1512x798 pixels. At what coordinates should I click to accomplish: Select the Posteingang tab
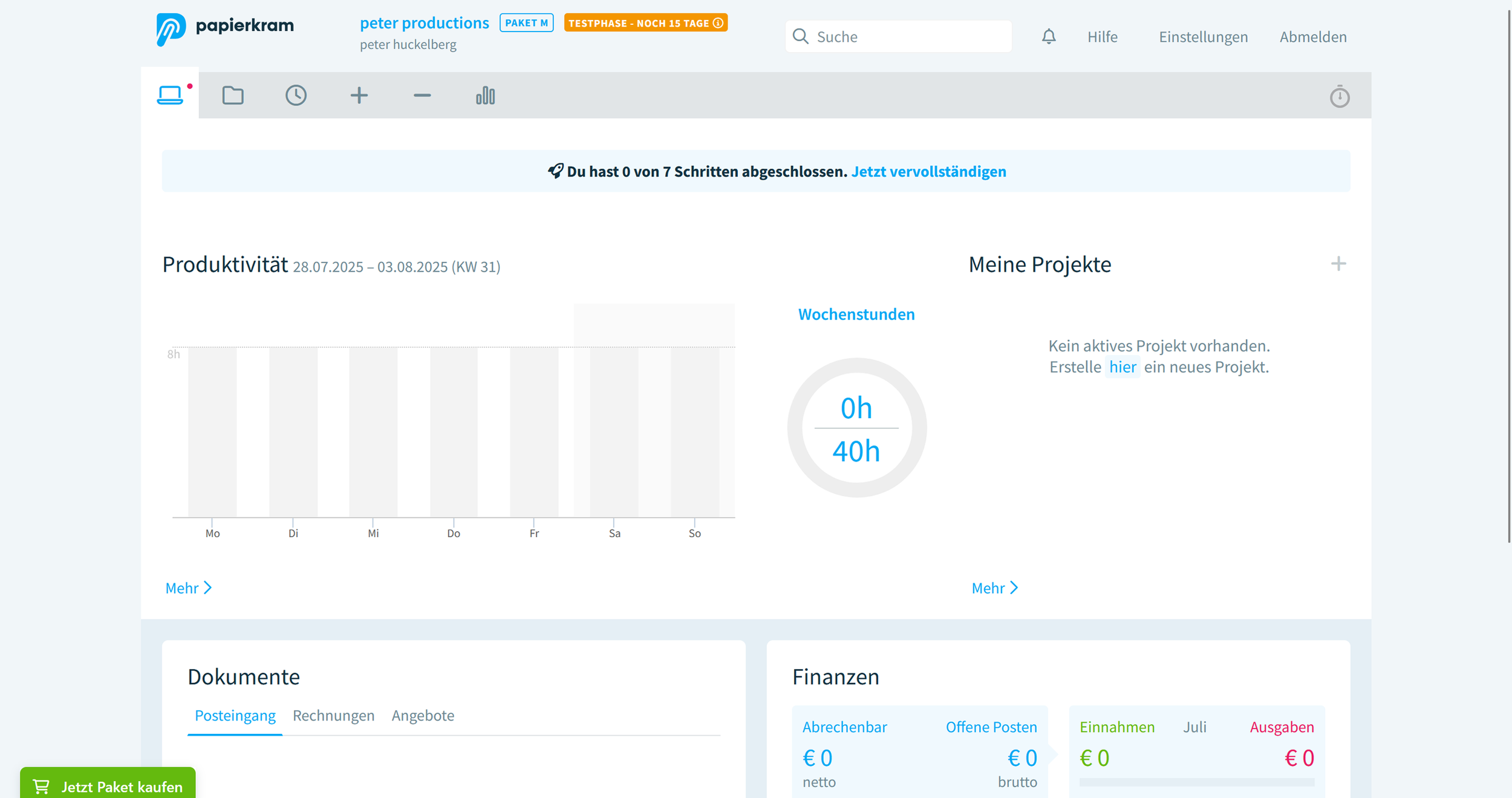pos(235,716)
